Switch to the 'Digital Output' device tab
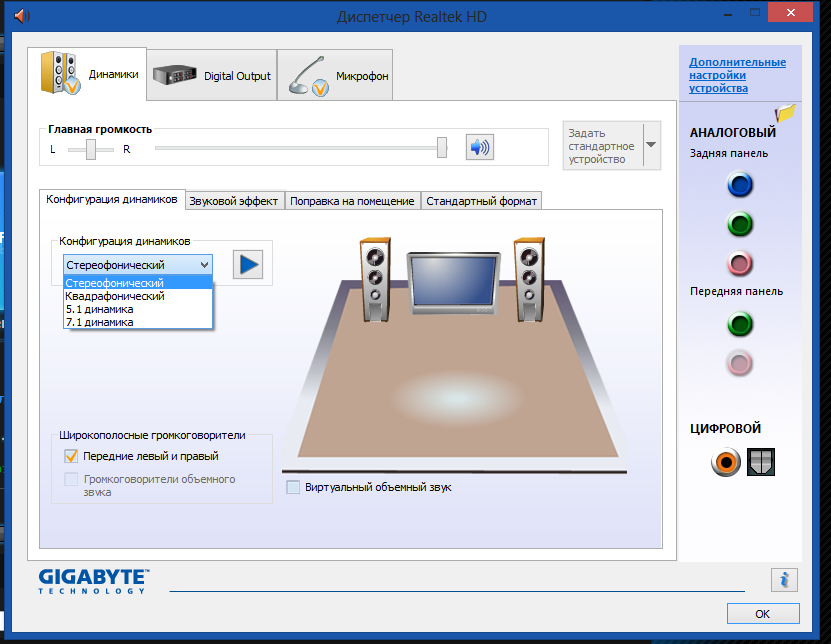Screen dimensions: 831x644 point(212,75)
